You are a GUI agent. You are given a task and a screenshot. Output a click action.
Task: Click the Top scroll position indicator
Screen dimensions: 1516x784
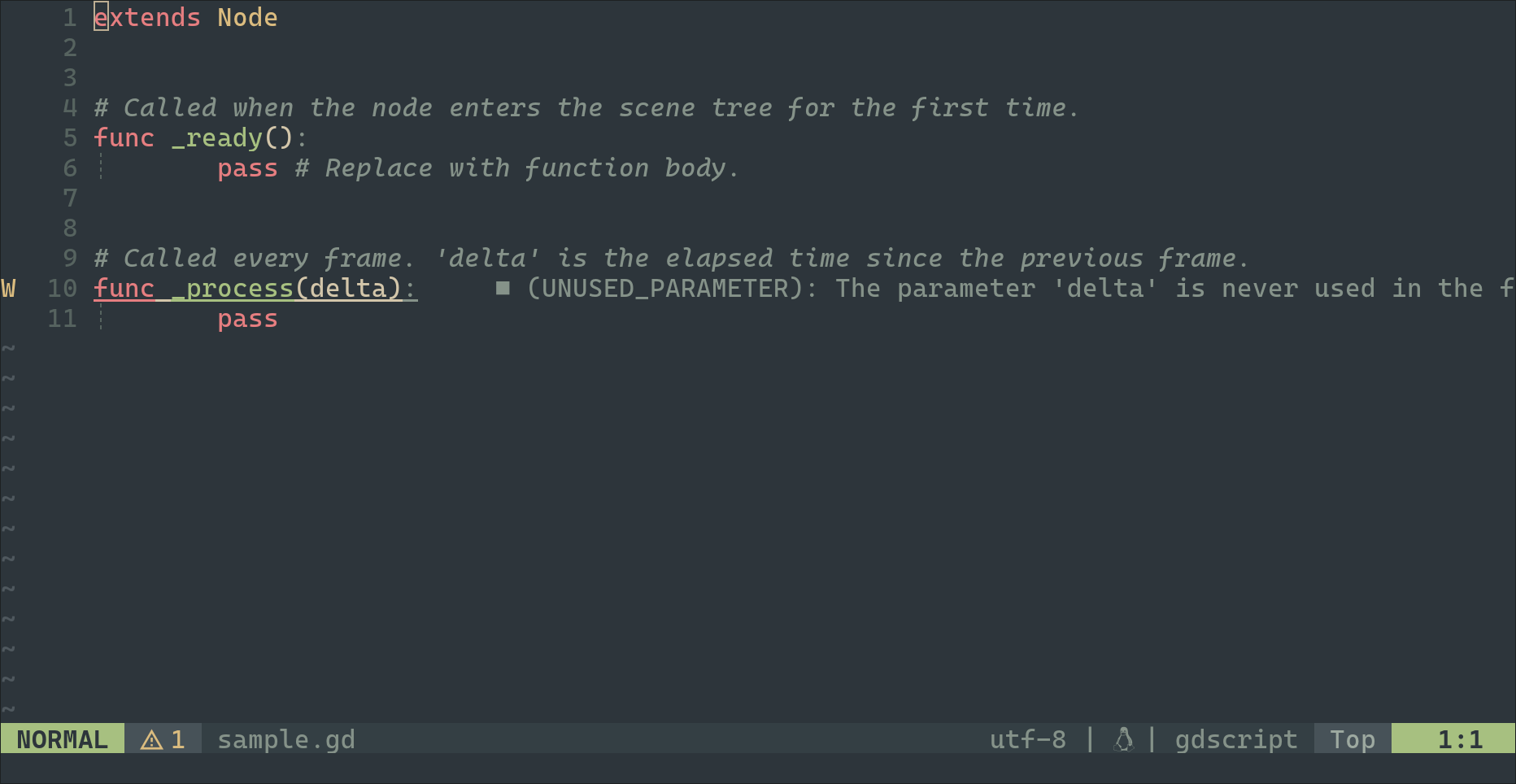[1353, 739]
